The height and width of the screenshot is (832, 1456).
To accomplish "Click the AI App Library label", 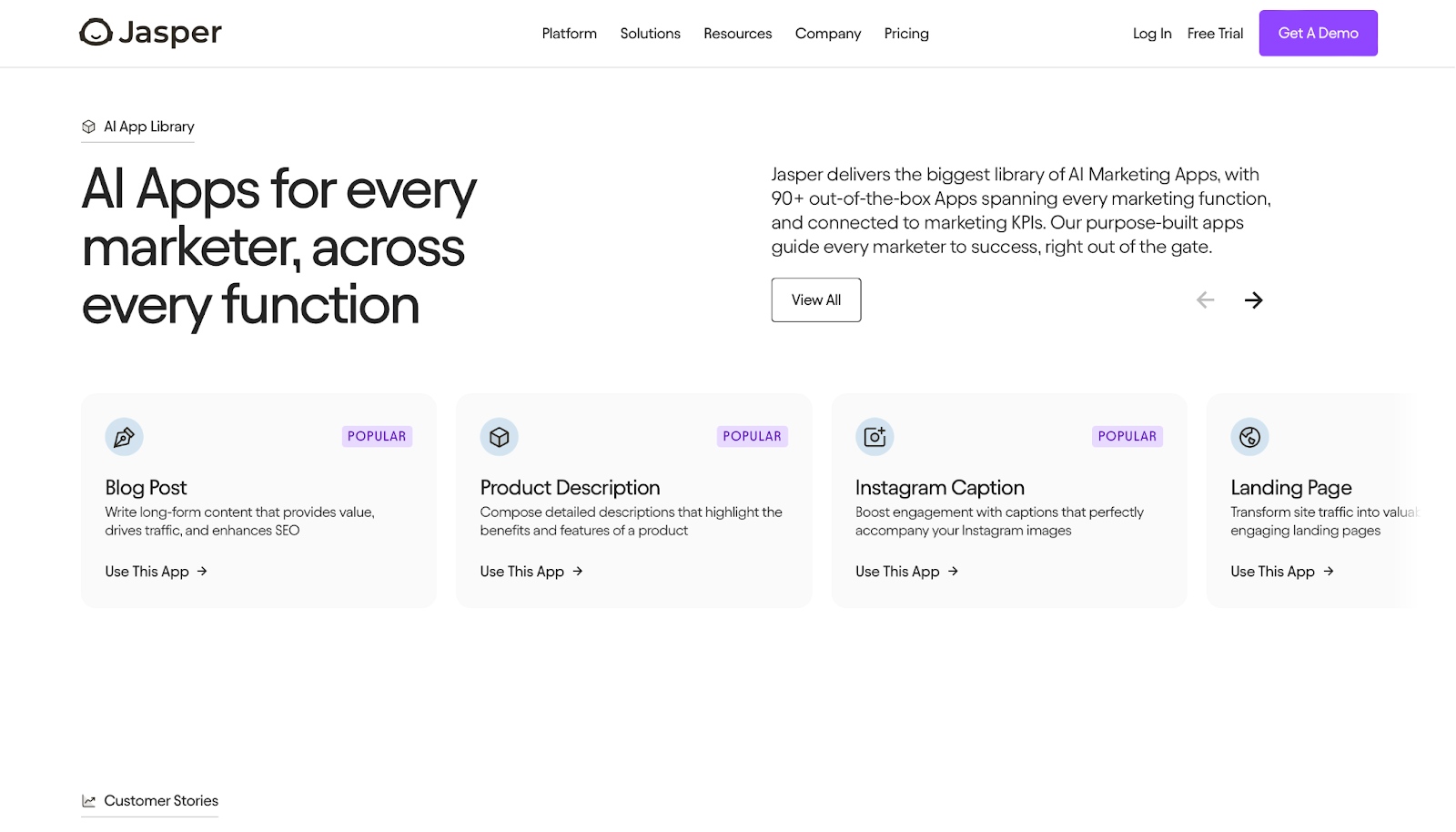I will point(149,127).
